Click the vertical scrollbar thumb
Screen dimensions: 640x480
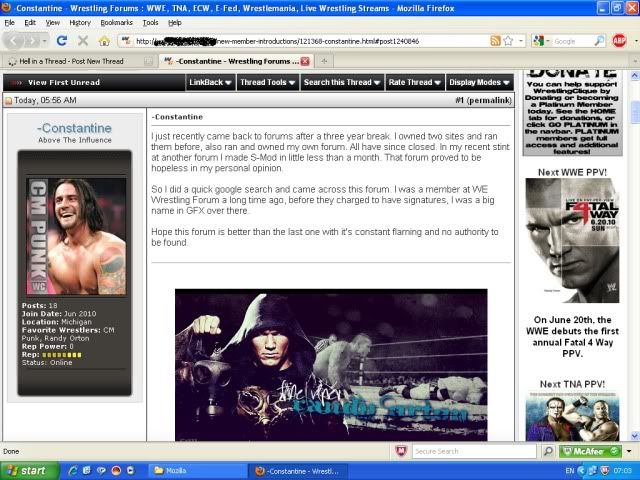pos(635,111)
